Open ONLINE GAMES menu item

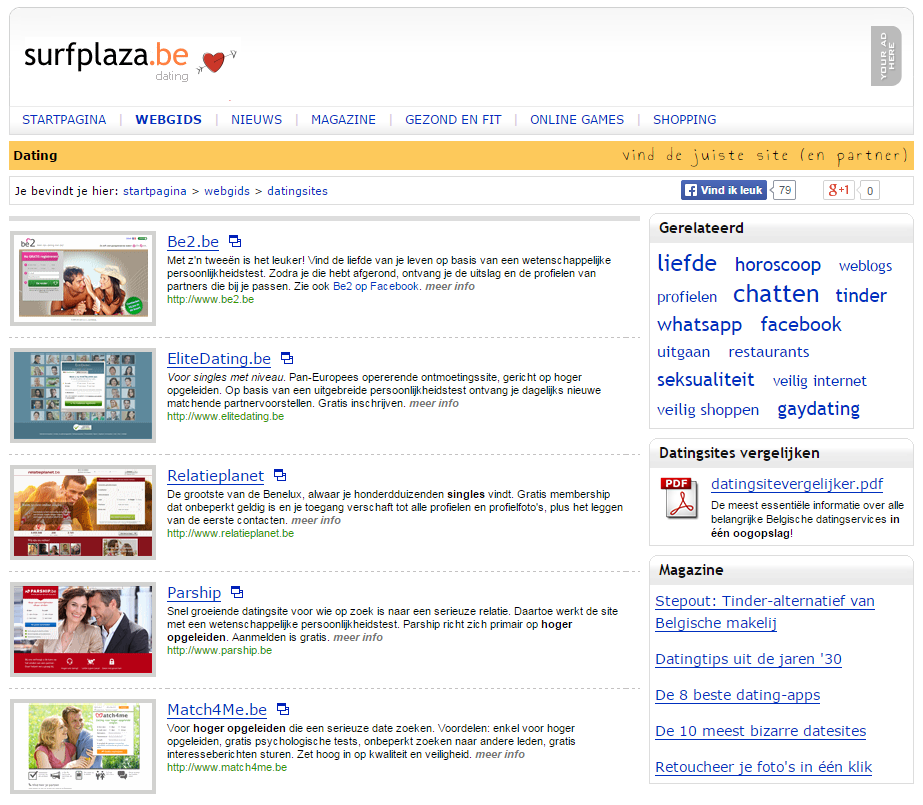coord(577,119)
